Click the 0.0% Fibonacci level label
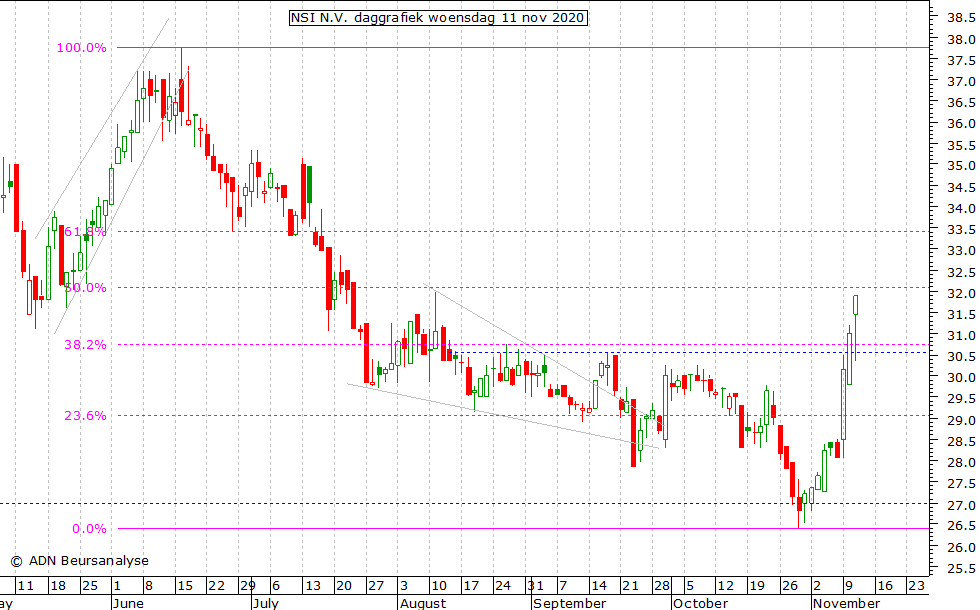The width and height of the screenshot is (980, 610). (x=89, y=529)
